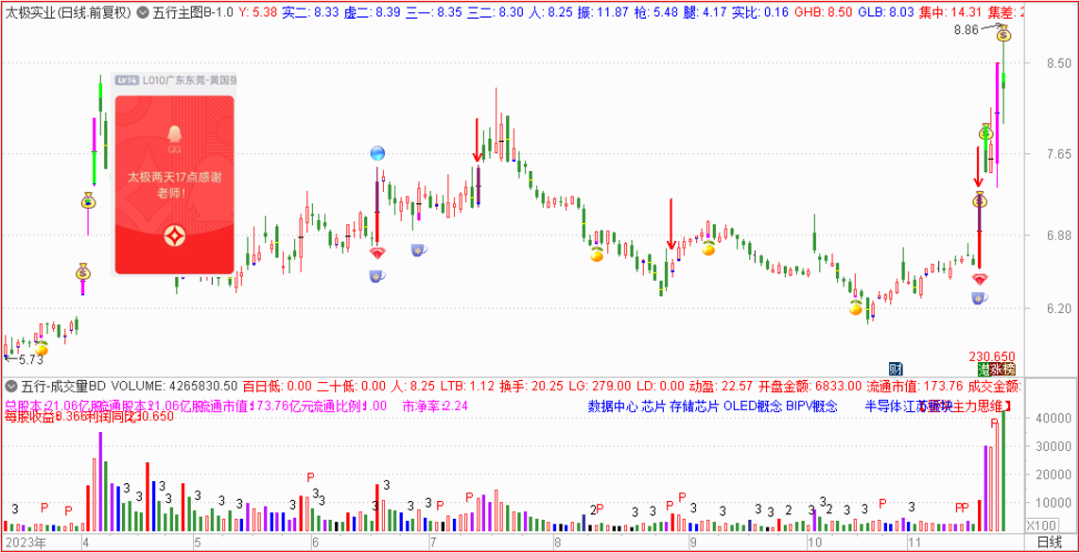Viewport: 1080px width, 553px height.
Task: Click the 8.86 high price label
Action: coord(966,30)
